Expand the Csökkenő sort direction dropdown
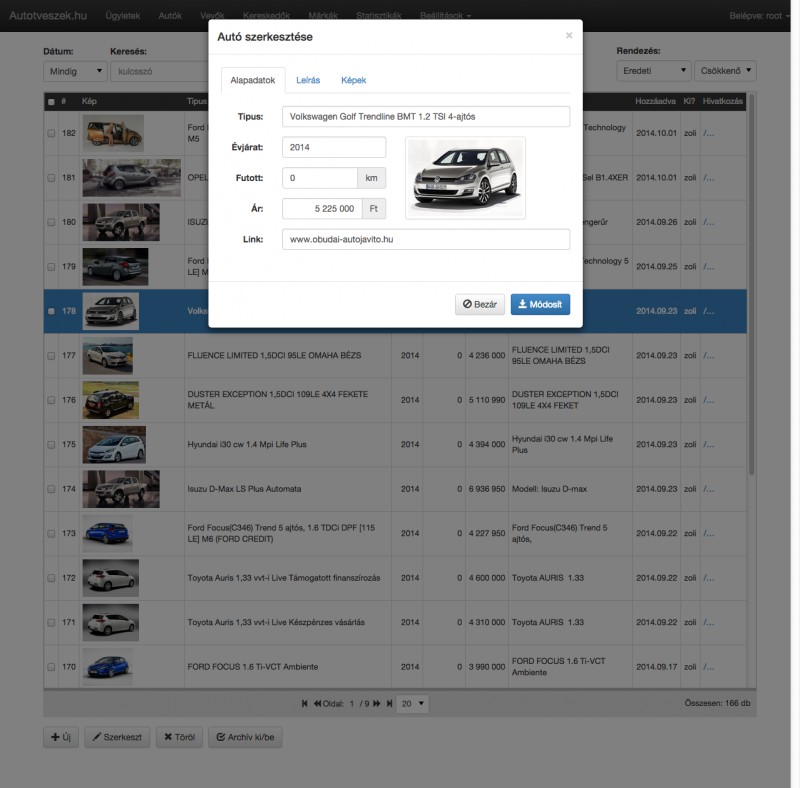The height and width of the screenshot is (788, 800). (x=725, y=71)
